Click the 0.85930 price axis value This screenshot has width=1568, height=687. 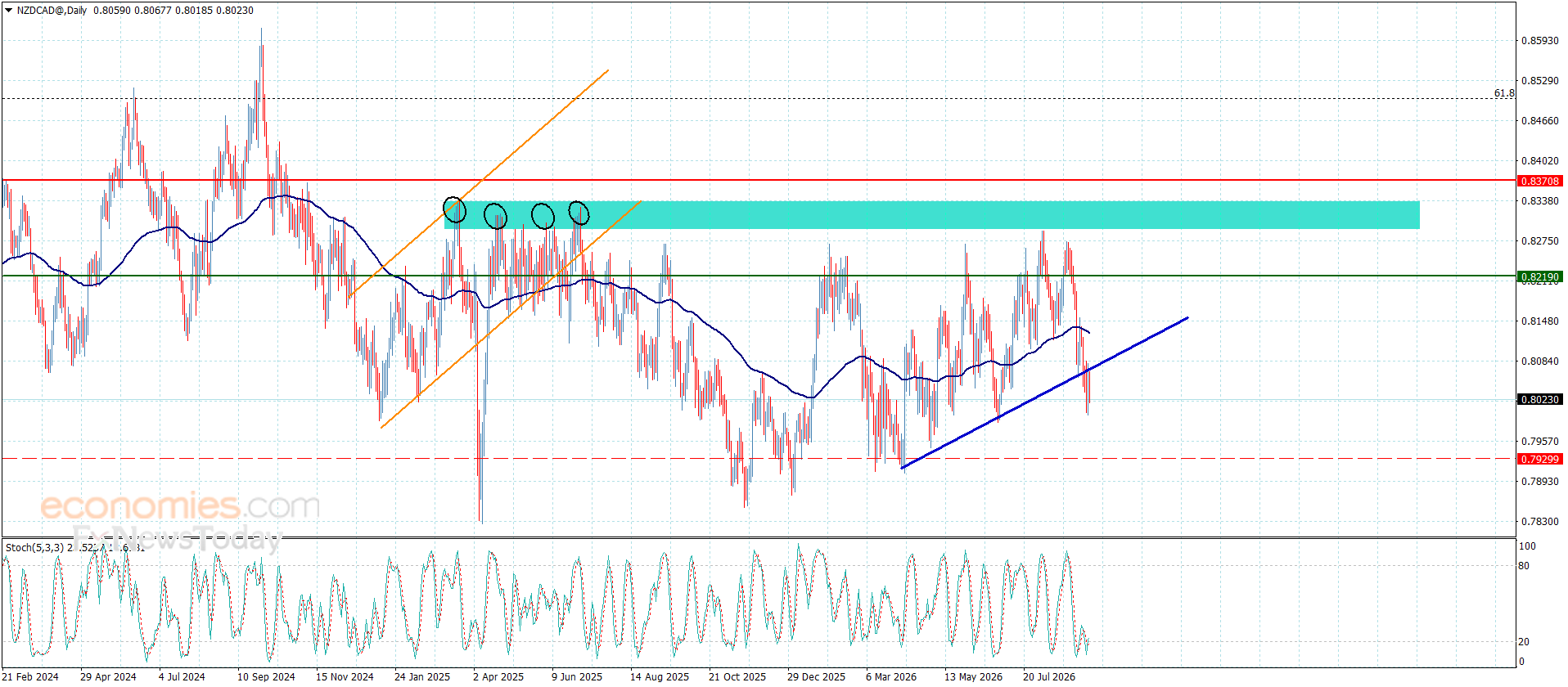(1539, 40)
